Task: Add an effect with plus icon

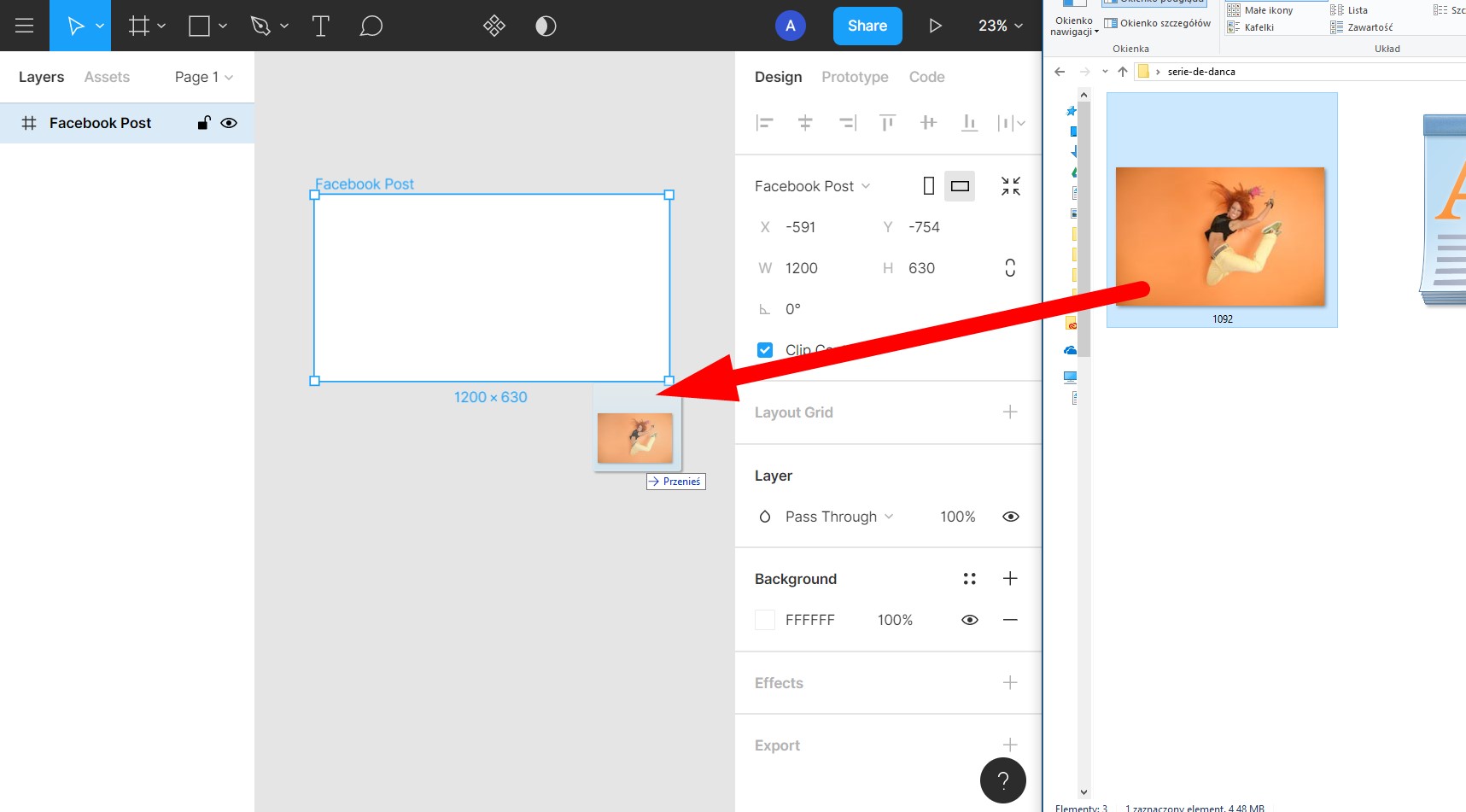Action: coord(1010,683)
